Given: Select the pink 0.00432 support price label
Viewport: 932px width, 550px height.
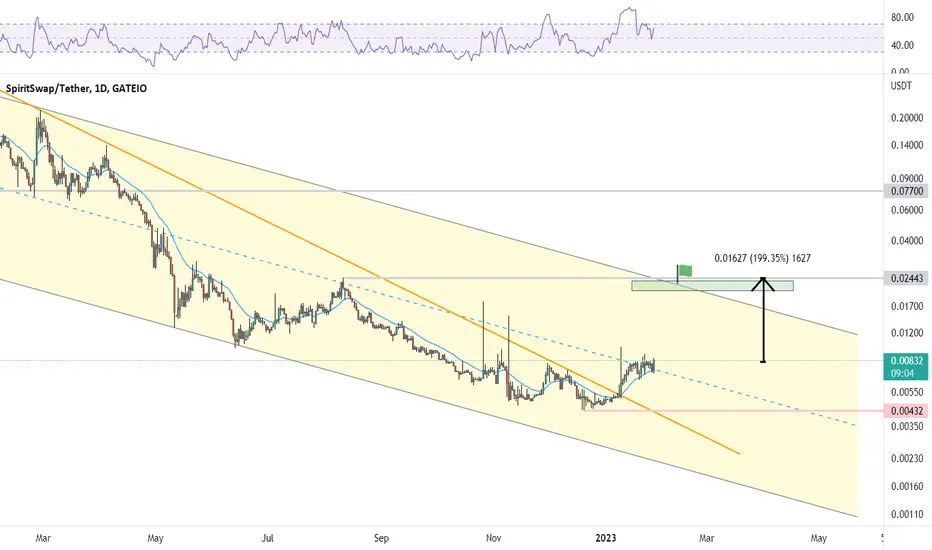Looking at the screenshot, I should (906, 411).
